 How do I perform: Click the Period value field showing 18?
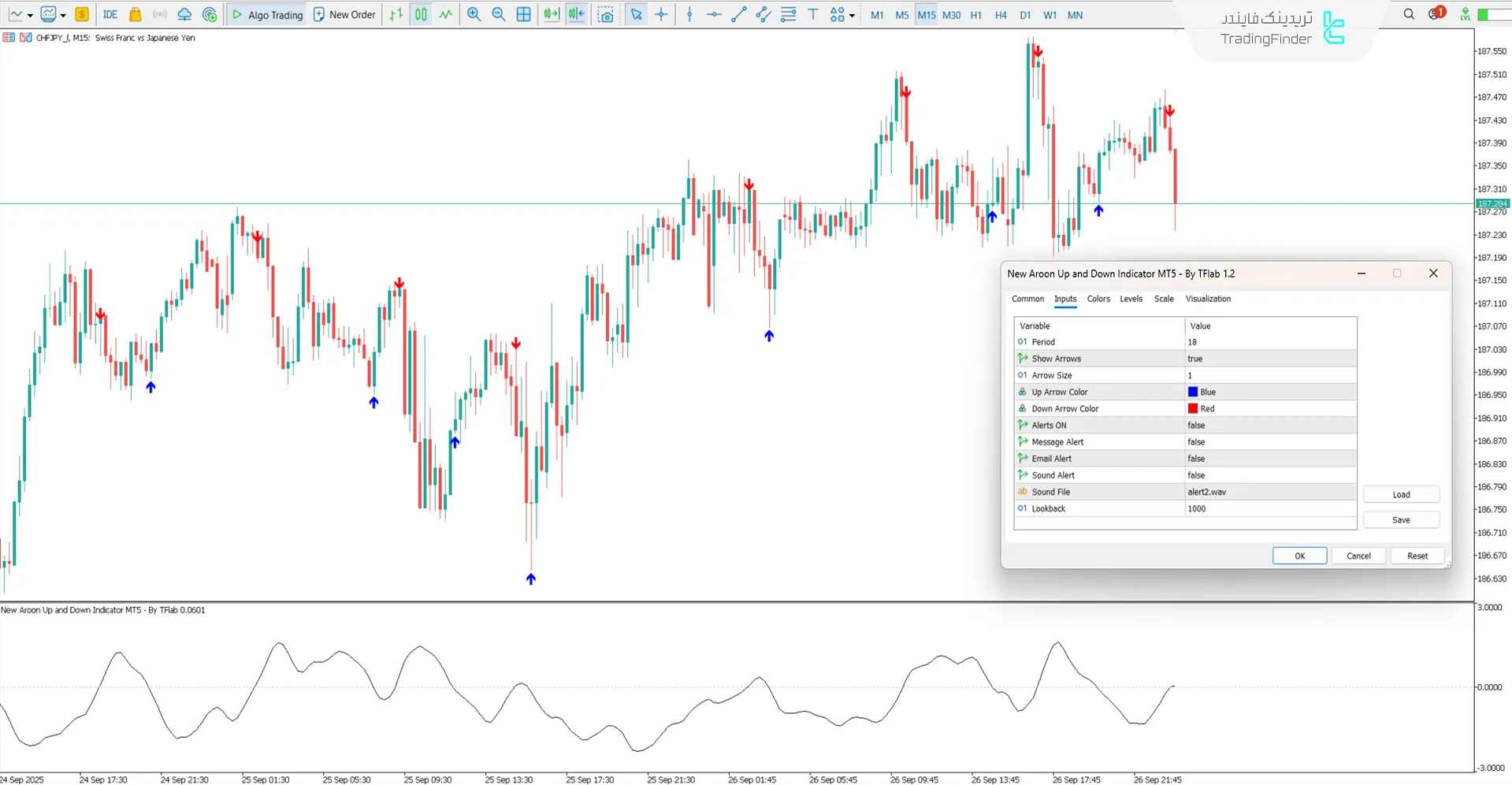tap(1270, 342)
